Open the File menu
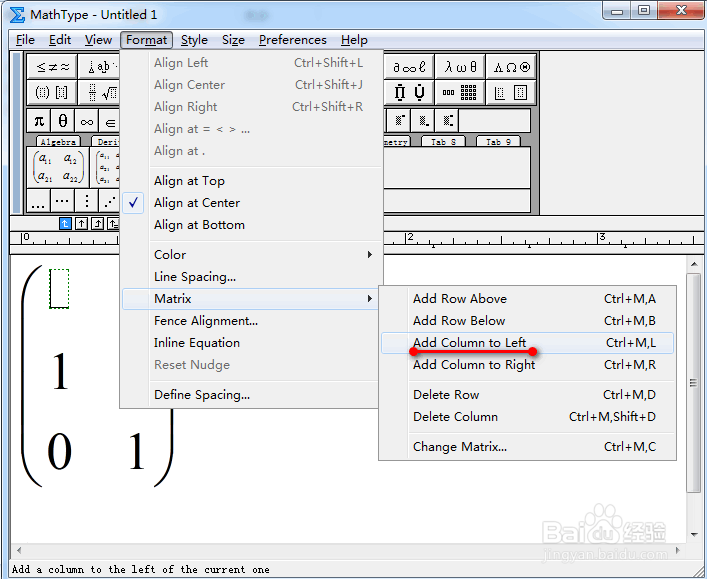The height and width of the screenshot is (579, 707). pos(25,40)
